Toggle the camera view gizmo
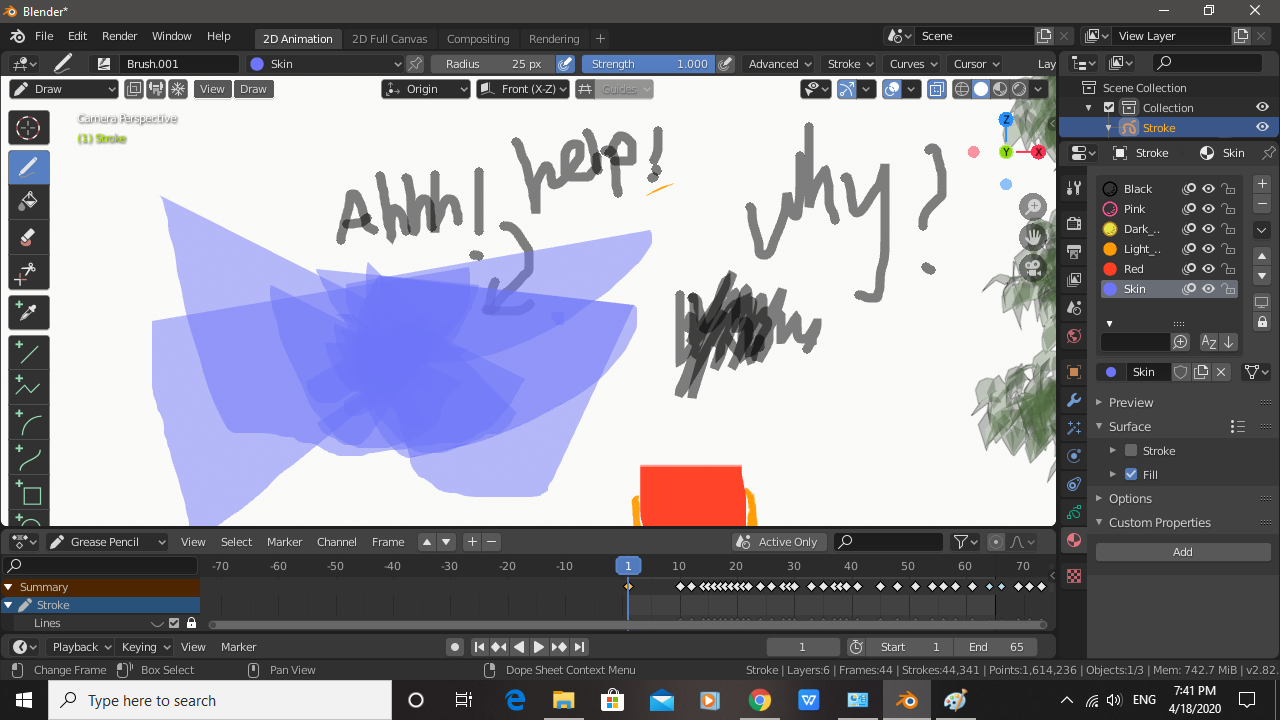The image size is (1280, 720). [x=1033, y=267]
